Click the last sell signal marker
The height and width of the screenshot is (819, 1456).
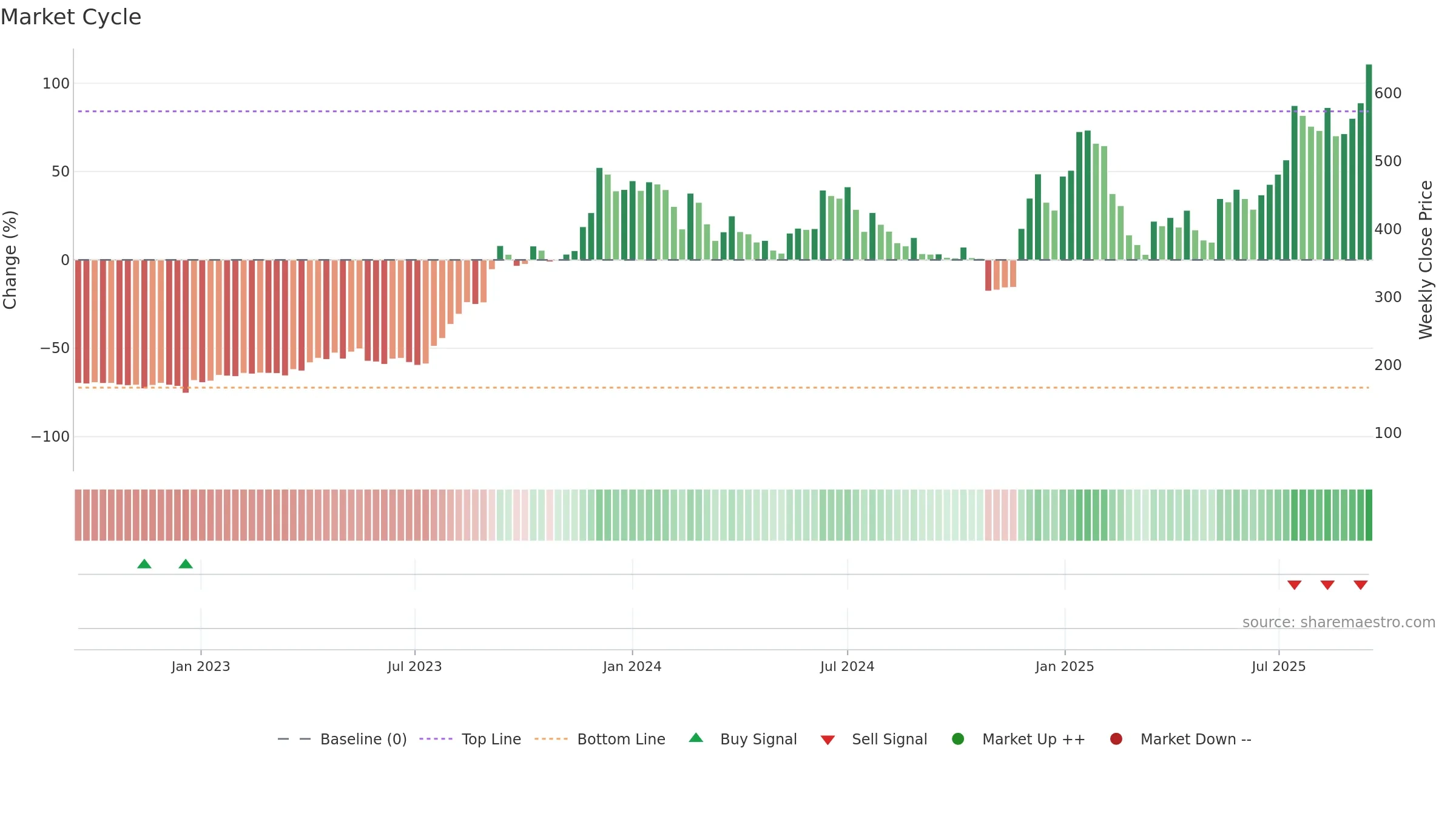pos(1361,585)
